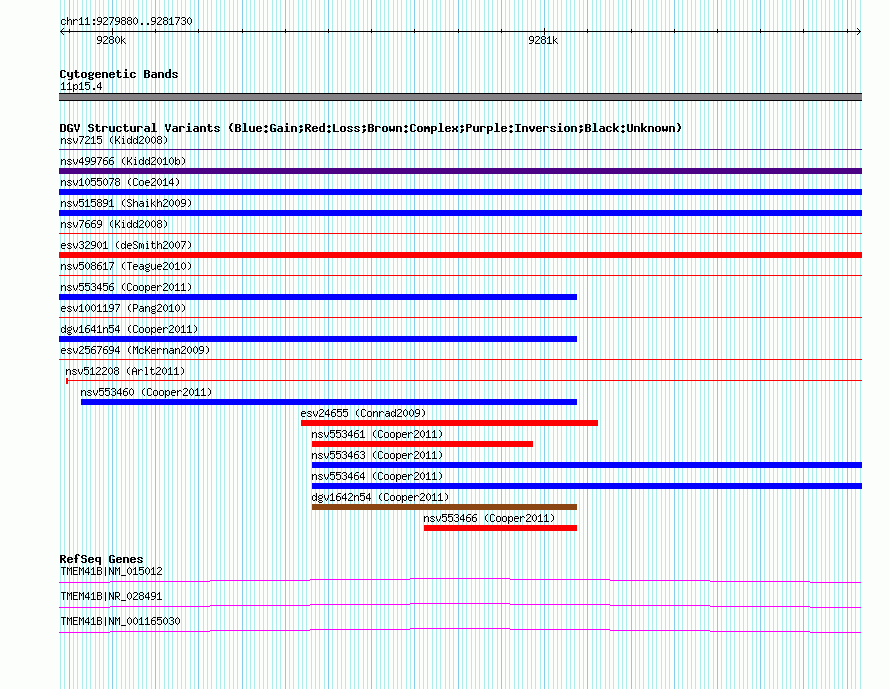The image size is (890, 689).
Task: Select nsv508617 (Teague2010) label
Action: (126, 266)
